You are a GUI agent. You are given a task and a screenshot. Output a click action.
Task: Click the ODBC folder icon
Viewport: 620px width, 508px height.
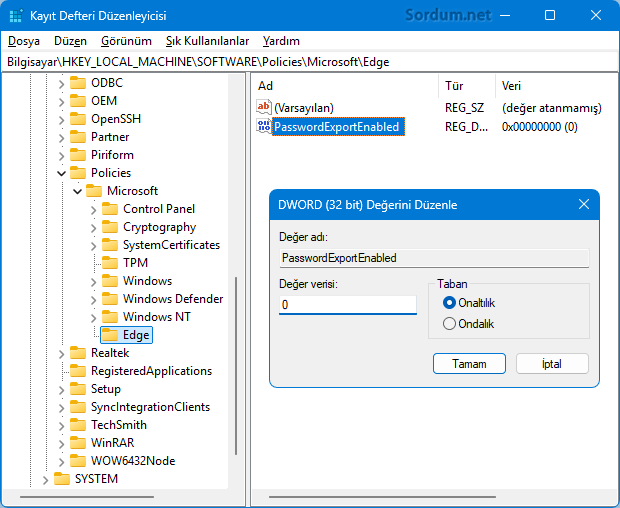pos(78,83)
